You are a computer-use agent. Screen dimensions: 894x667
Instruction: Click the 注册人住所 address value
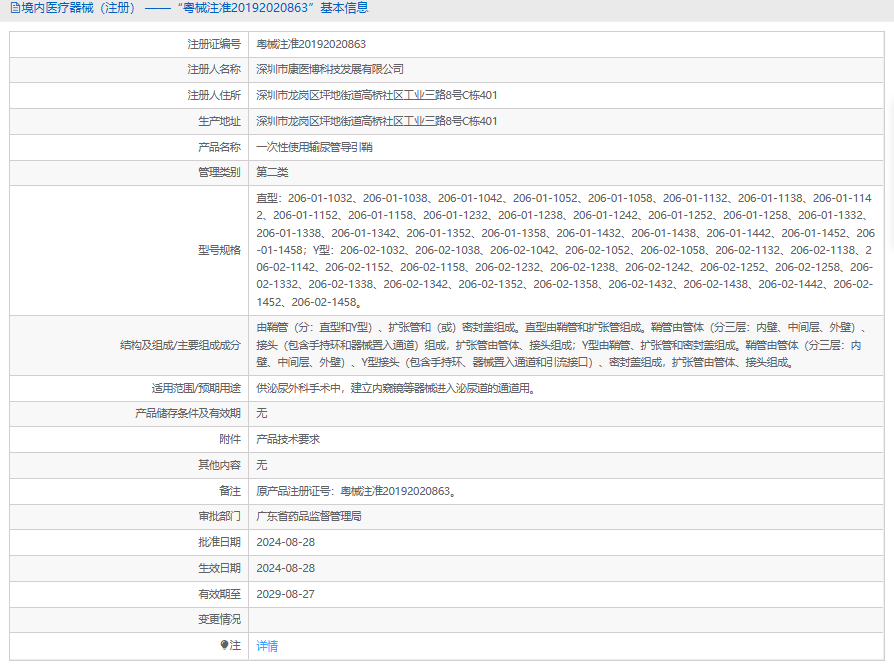376,95
